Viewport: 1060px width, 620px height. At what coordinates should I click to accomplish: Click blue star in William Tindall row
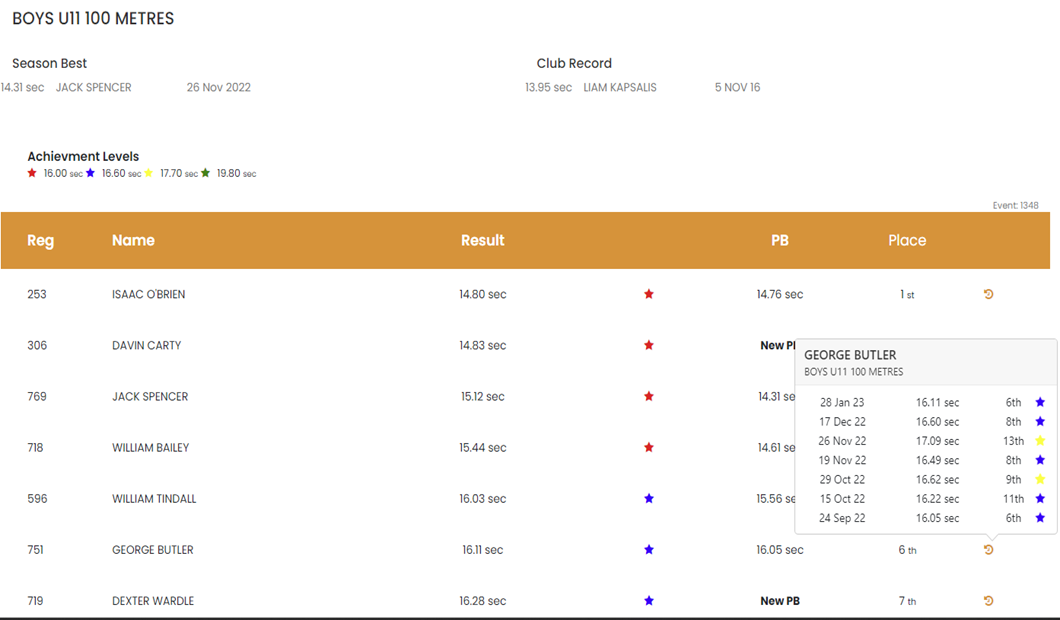coord(649,498)
